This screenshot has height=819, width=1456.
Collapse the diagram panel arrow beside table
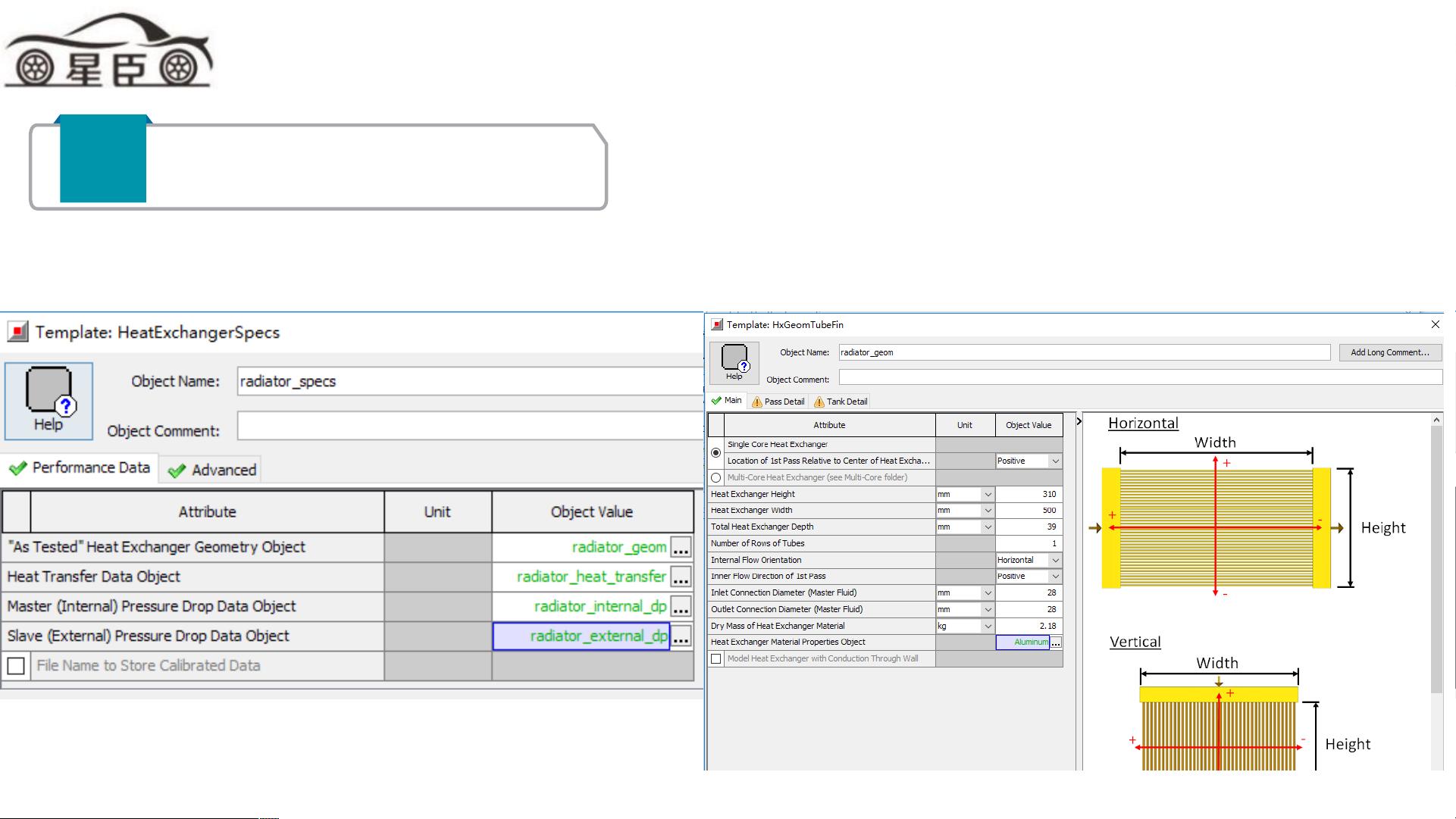pos(1079,421)
